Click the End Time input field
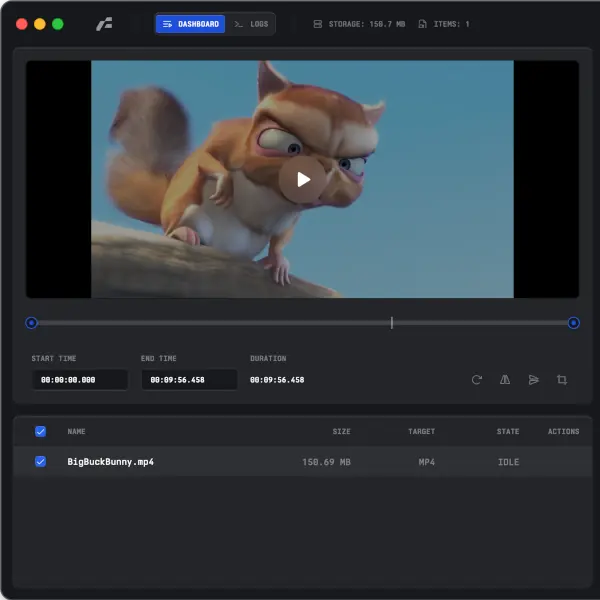 [x=189, y=380]
